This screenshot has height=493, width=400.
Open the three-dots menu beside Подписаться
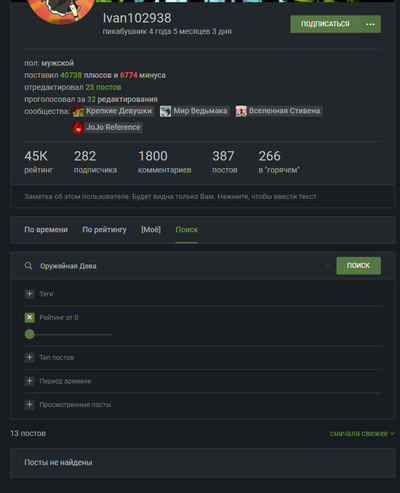[370, 24]
